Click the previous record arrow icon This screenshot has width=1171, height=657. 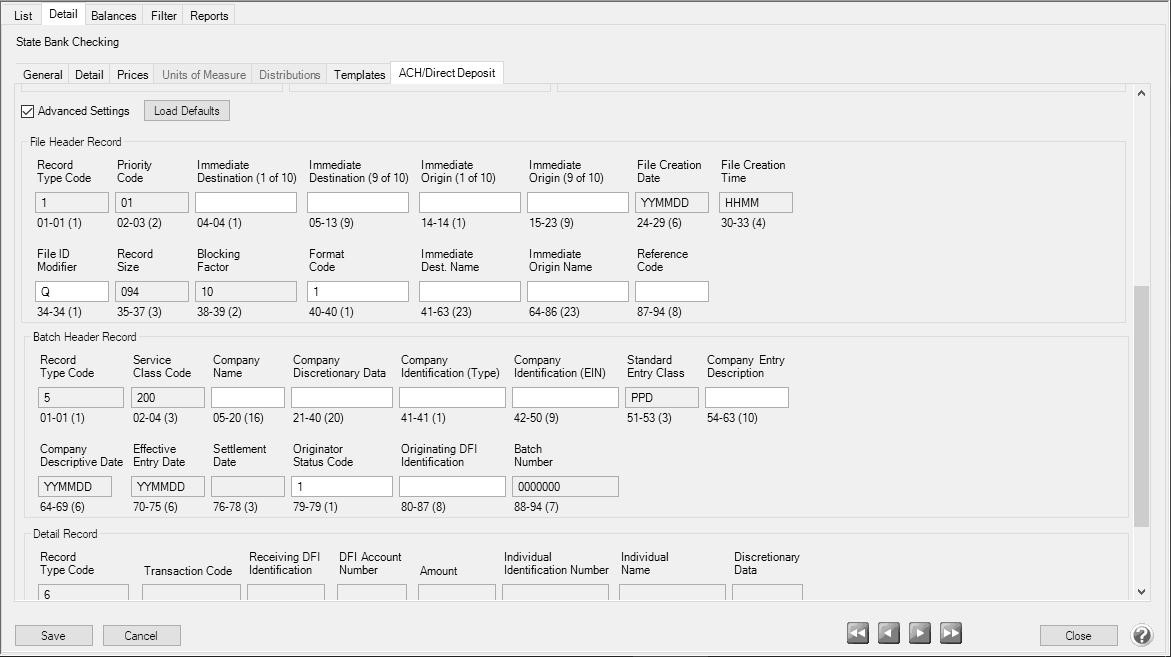(x=888, y=632)
